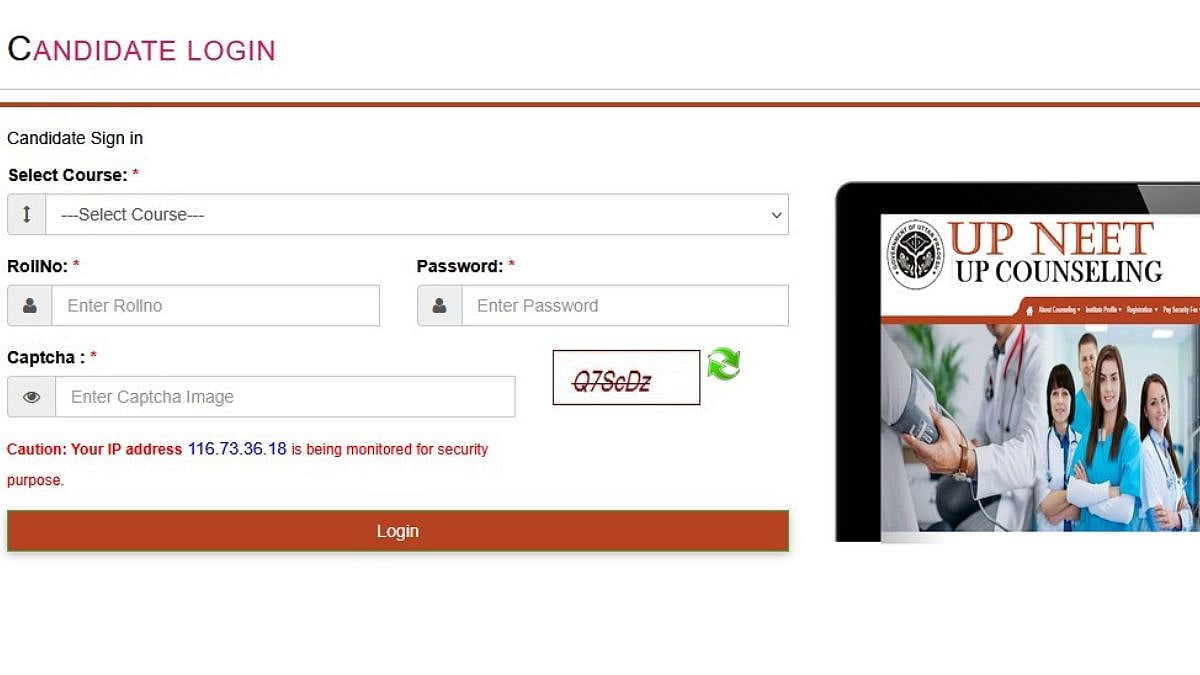Click the eye icon beside the Captcha field
1200x675 pixels.
(x=31, y=397)
